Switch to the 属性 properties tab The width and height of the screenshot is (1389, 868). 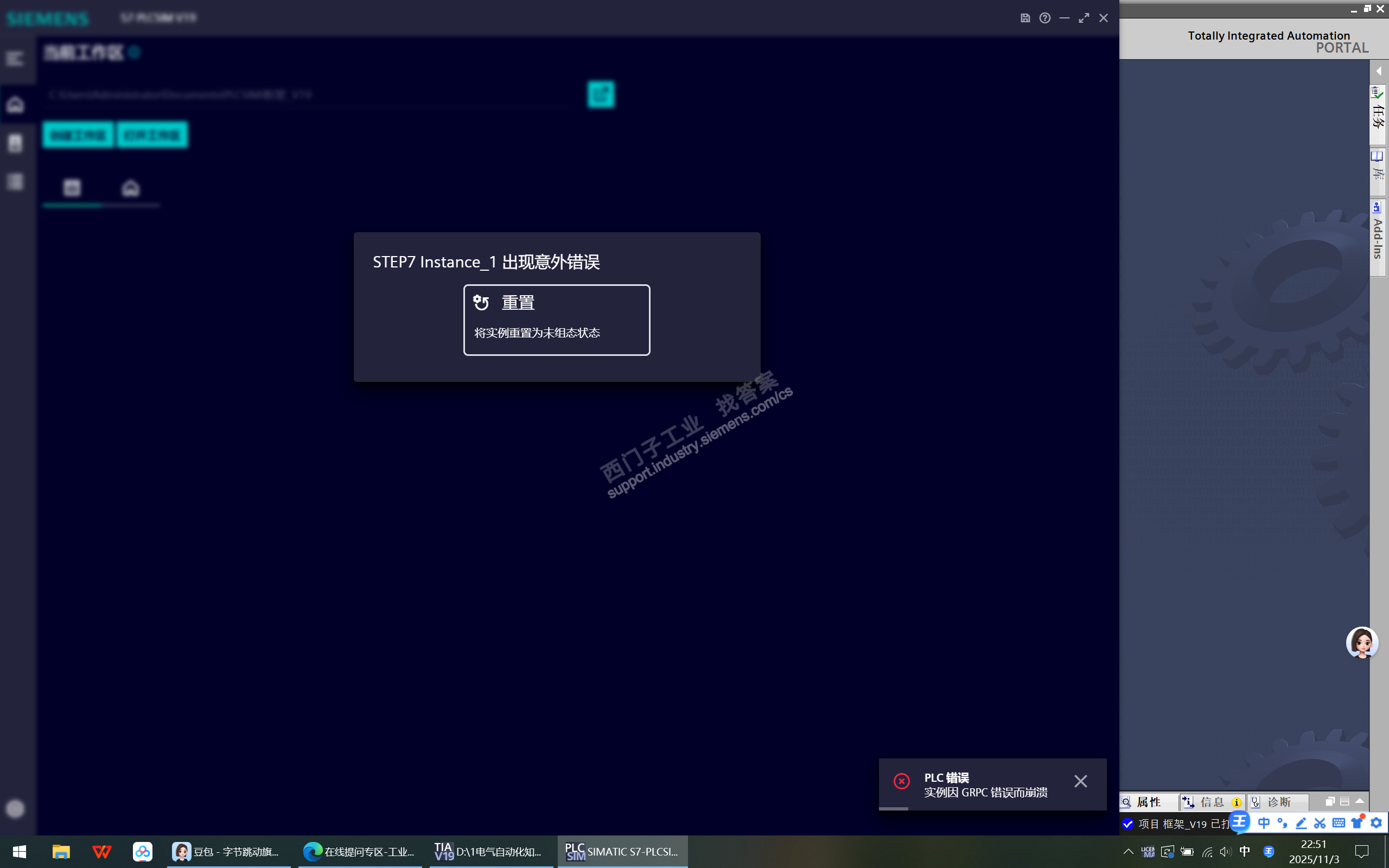(1148, 802)
